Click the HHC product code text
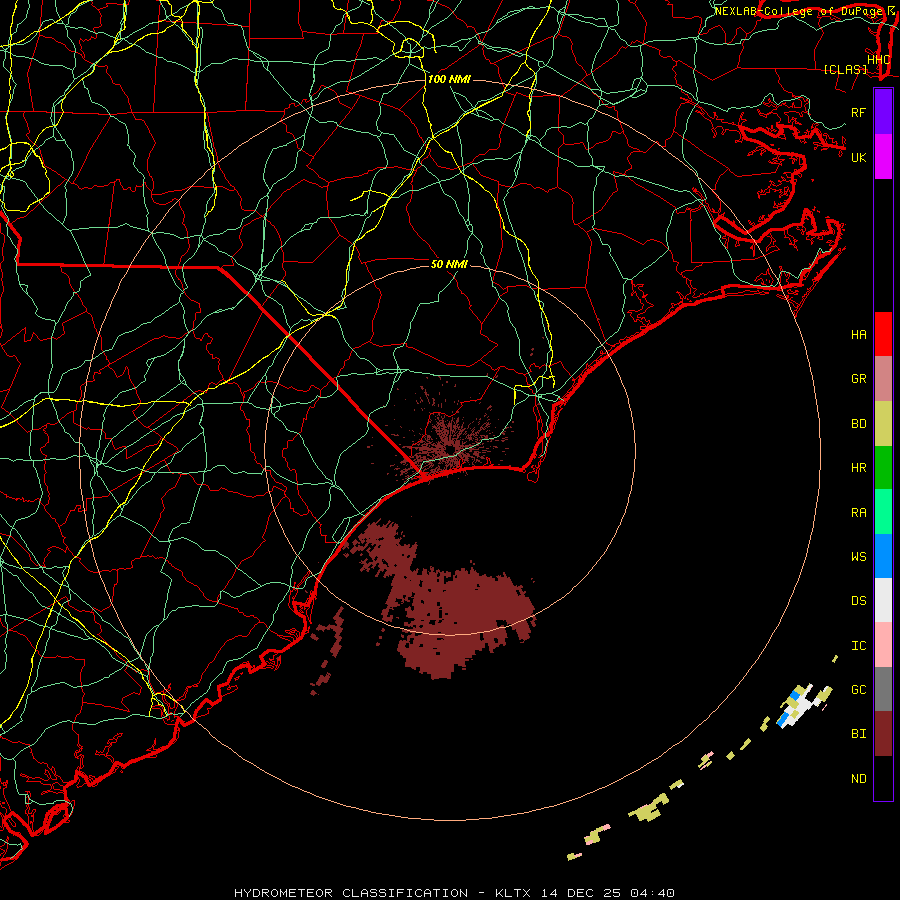This screenshot has height=900, width=900. click(x=878, y=60)
